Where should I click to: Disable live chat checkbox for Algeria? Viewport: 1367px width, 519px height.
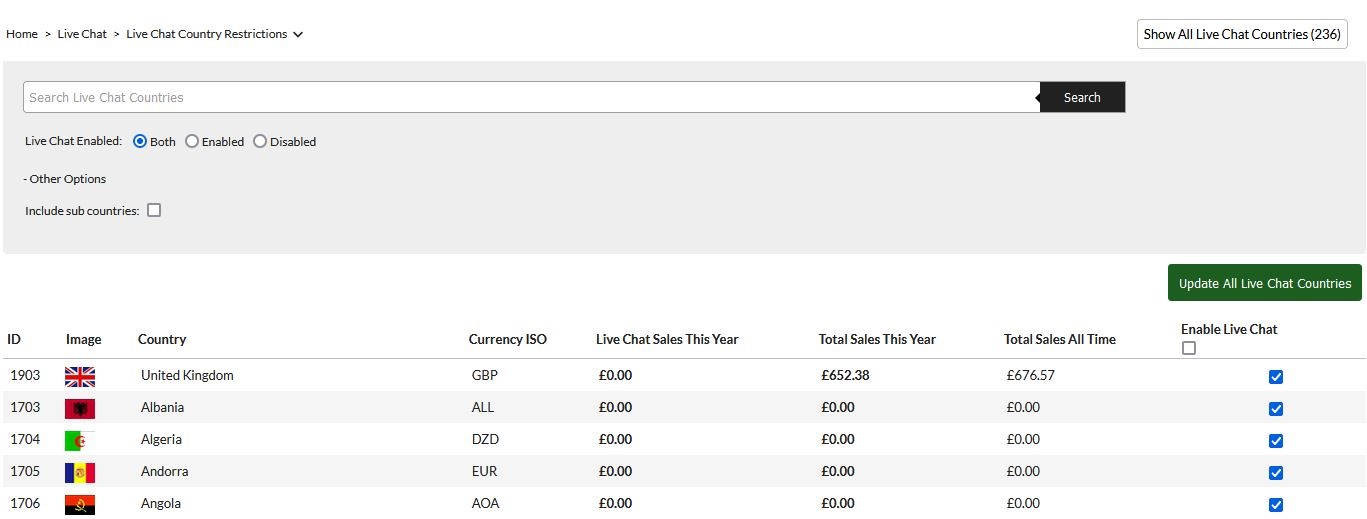1275,441
